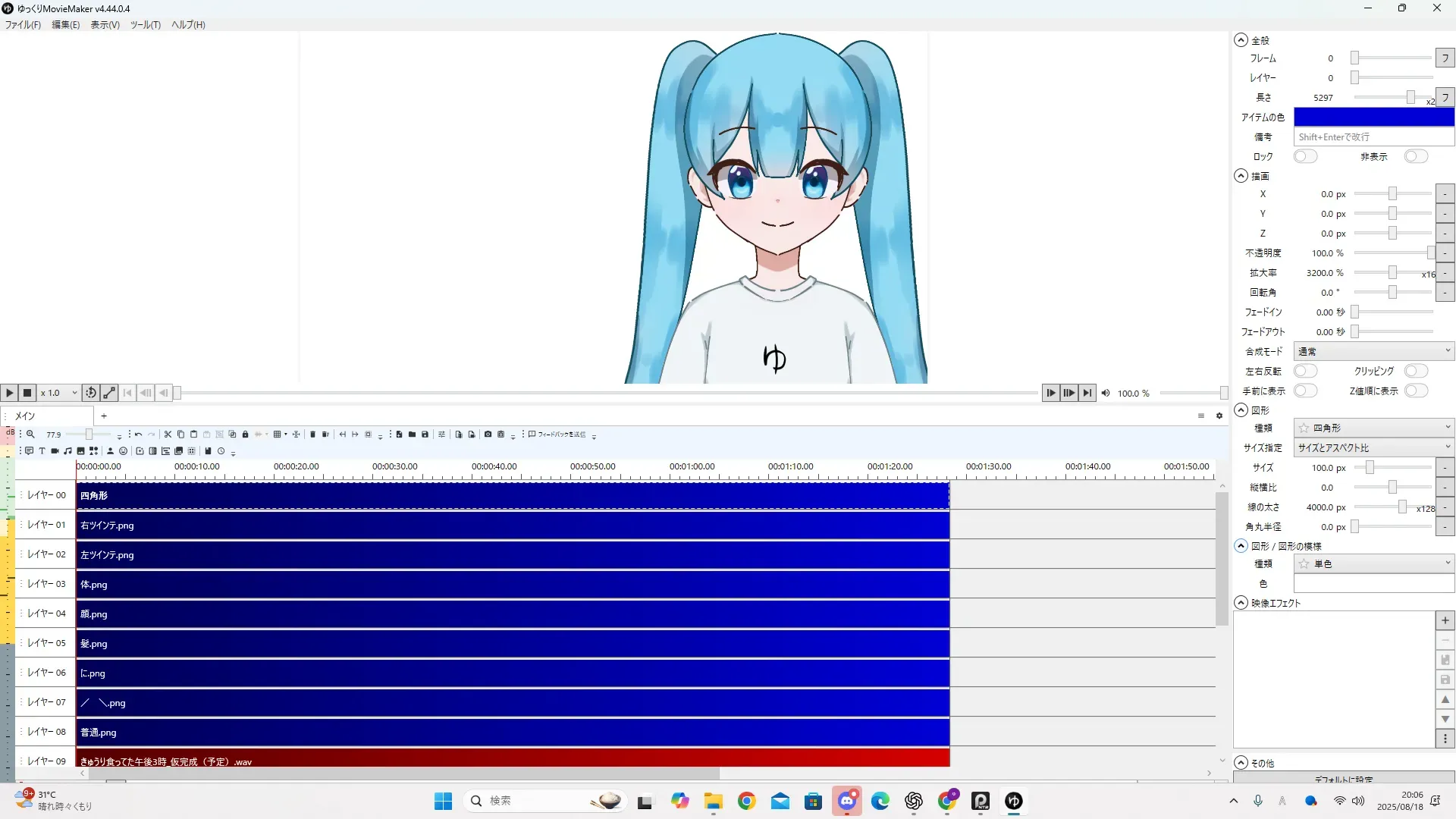Open the ファイル(F) menu
Image resolution: width=1456 pixels, height=819 pixels.
click(x=23, y=25)
